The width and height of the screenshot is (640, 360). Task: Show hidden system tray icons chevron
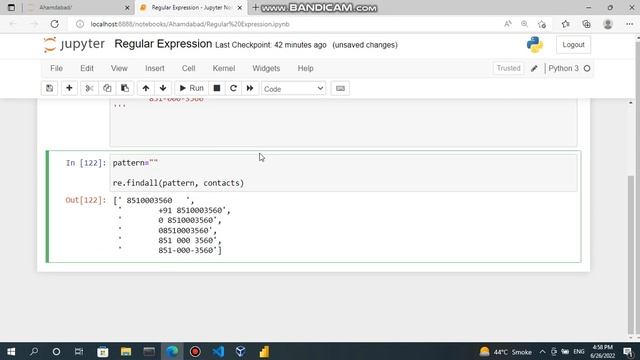click(542, 351)
